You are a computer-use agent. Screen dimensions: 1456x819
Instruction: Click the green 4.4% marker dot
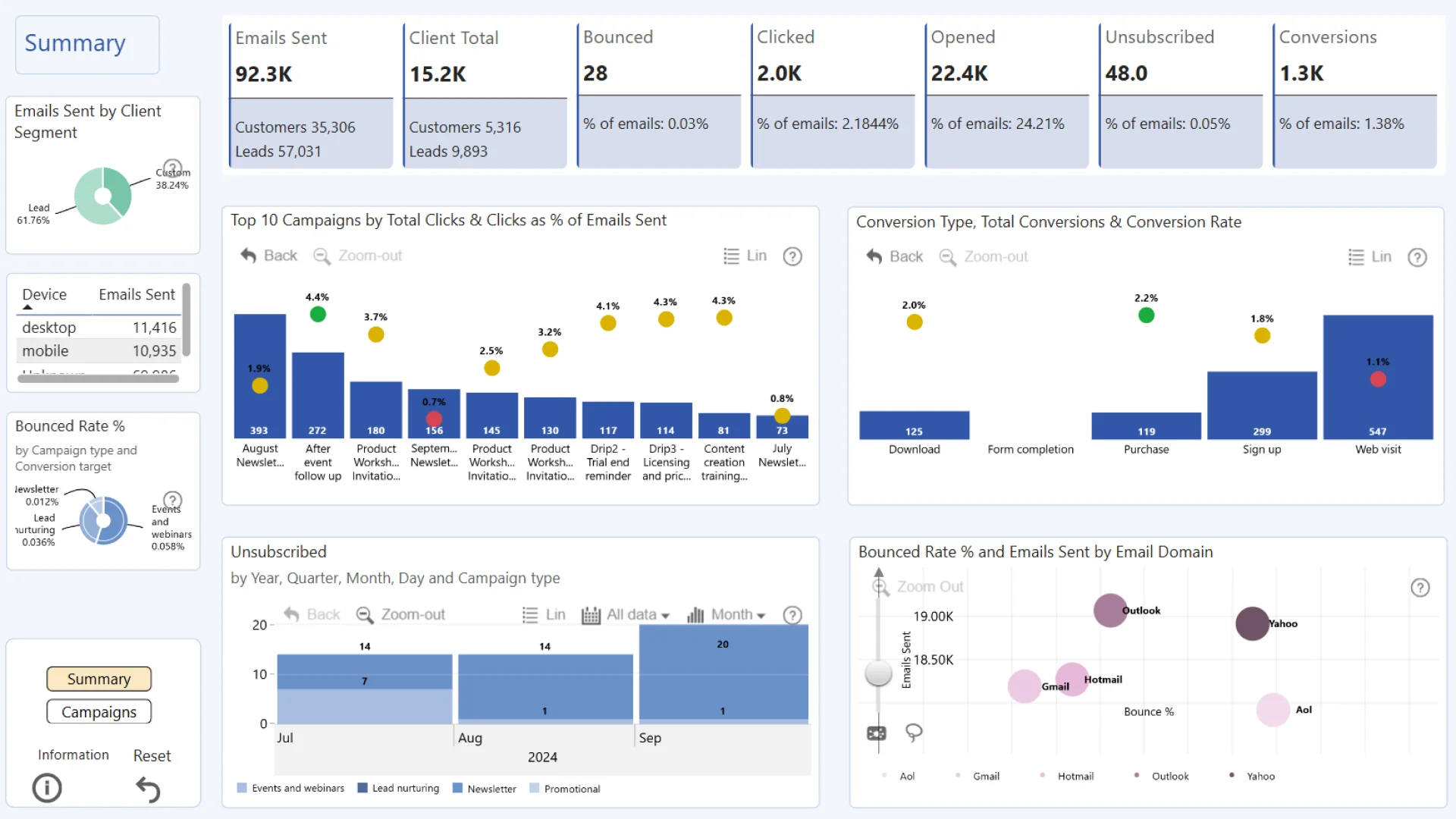[x=318, y=314]
